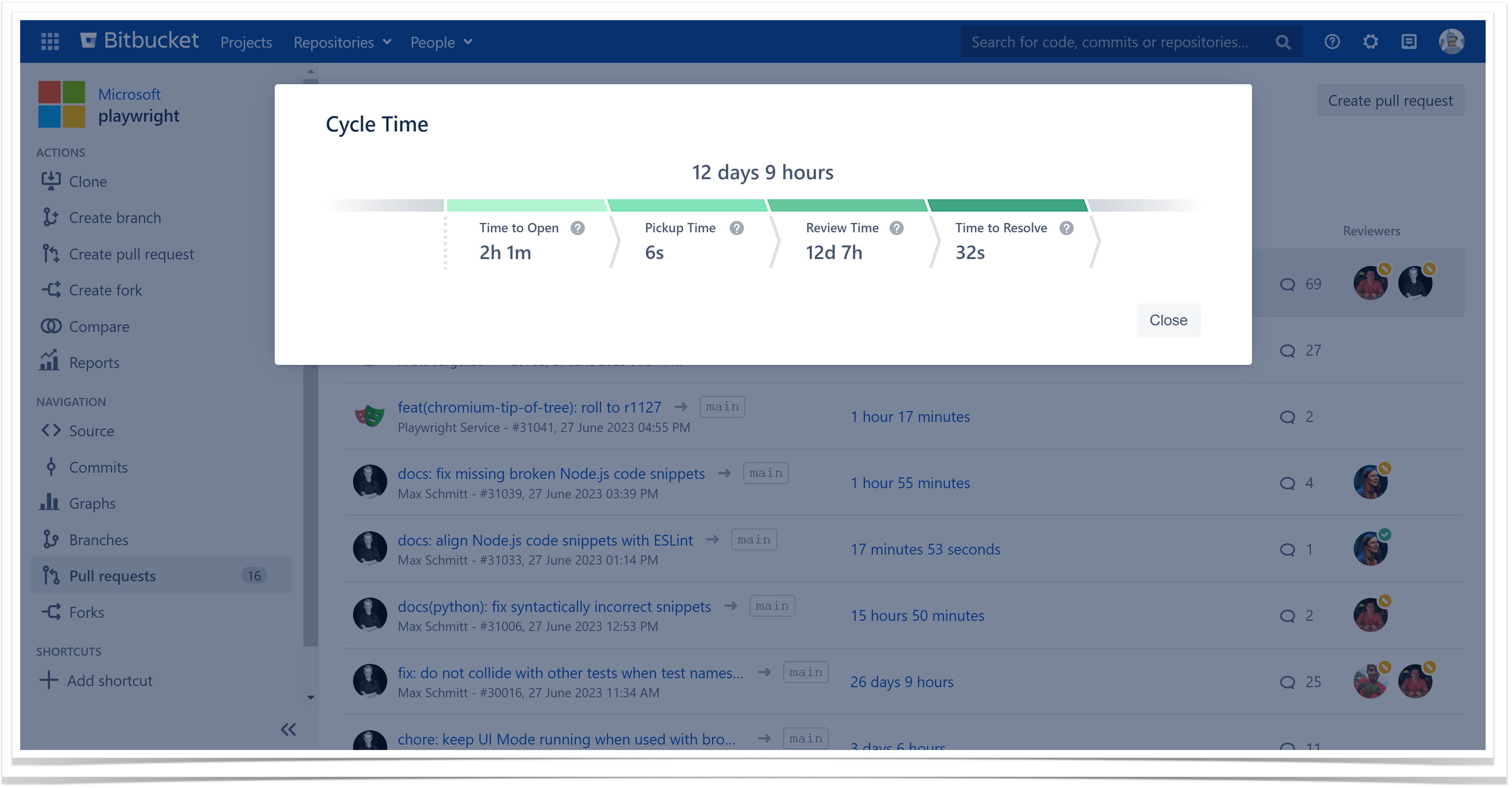Close the Cycle Time dialog
The width and height of the screenshot is (1512, 788).
tap(1167, 320)
